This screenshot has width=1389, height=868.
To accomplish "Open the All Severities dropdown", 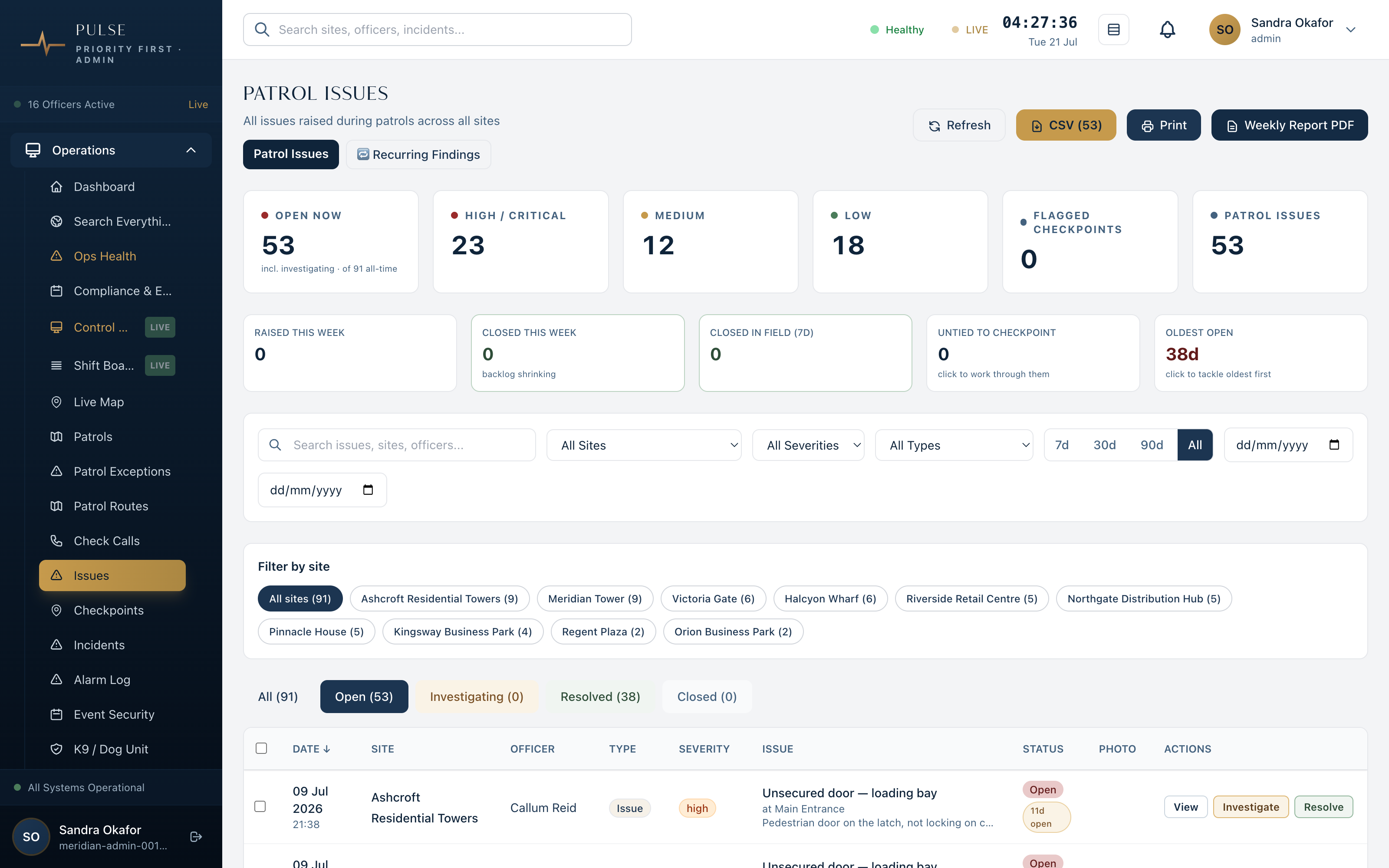I will tap(808, 445).
